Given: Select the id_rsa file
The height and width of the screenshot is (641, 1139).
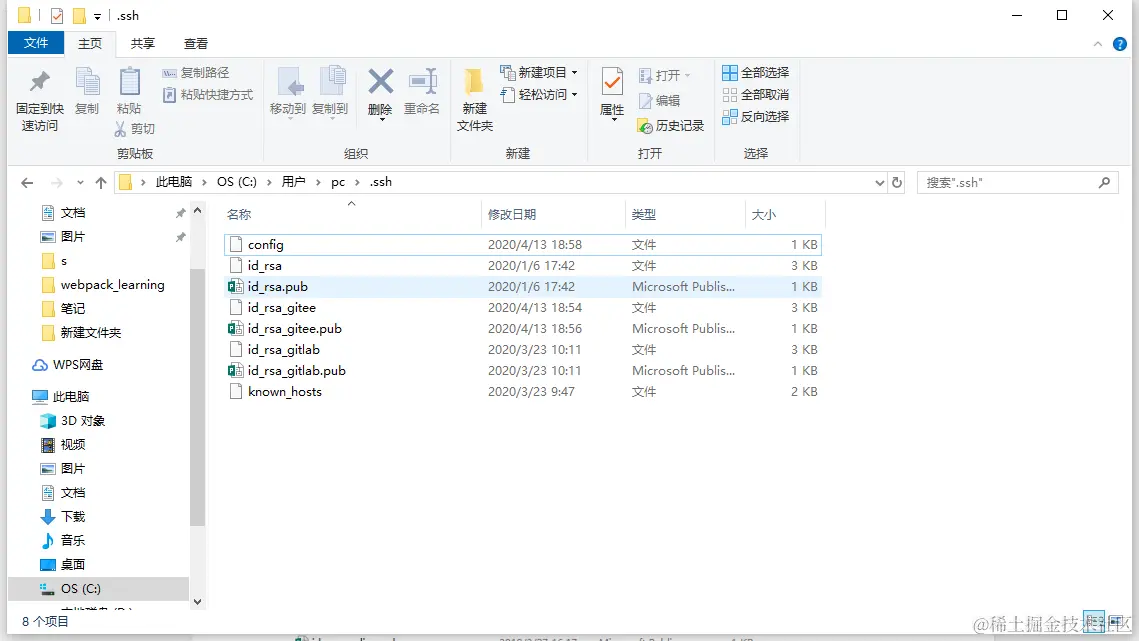Looking at the screenshot, I should [523, 266].
